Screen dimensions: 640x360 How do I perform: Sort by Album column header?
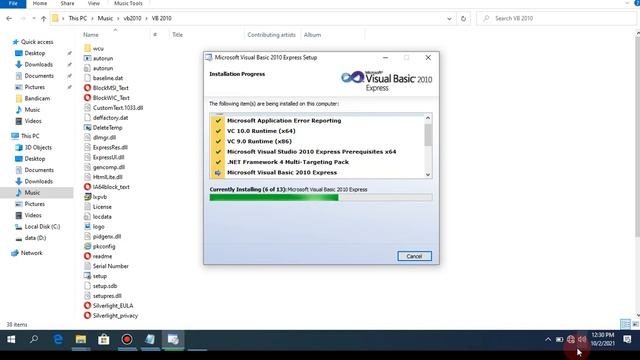coord(312,35)
